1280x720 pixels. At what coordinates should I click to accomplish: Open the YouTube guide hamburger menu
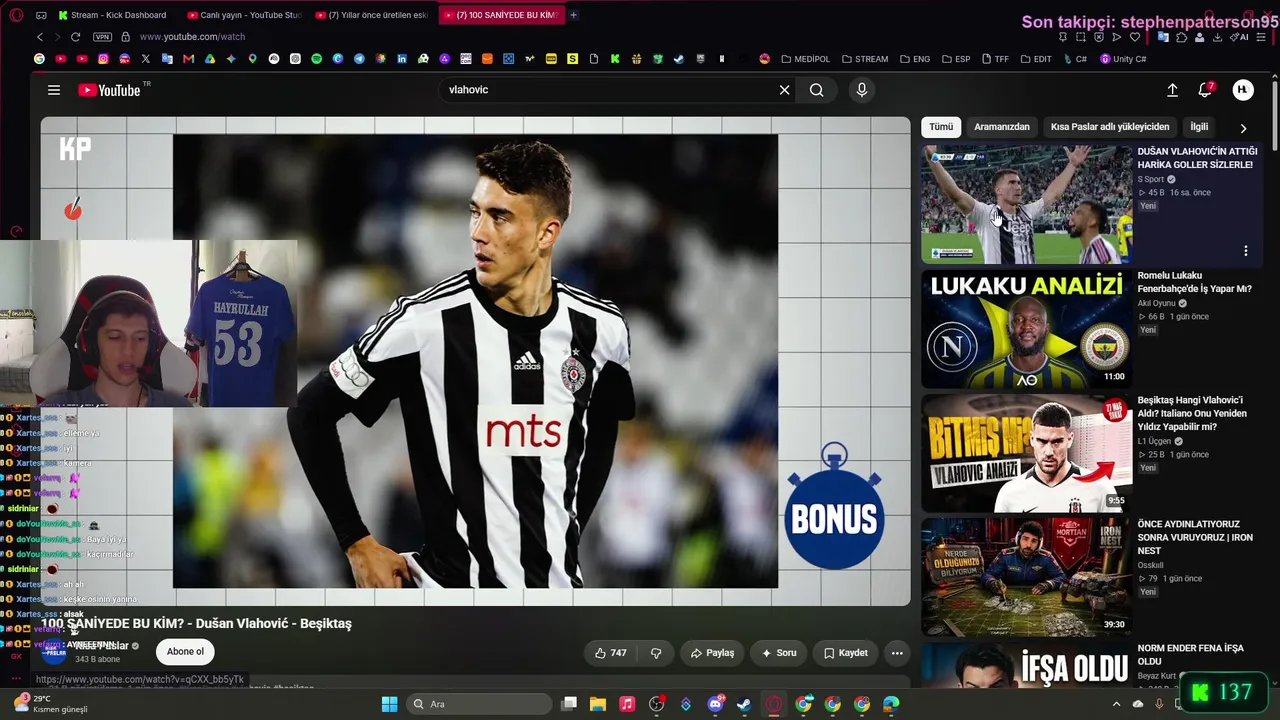coord(54,90)
